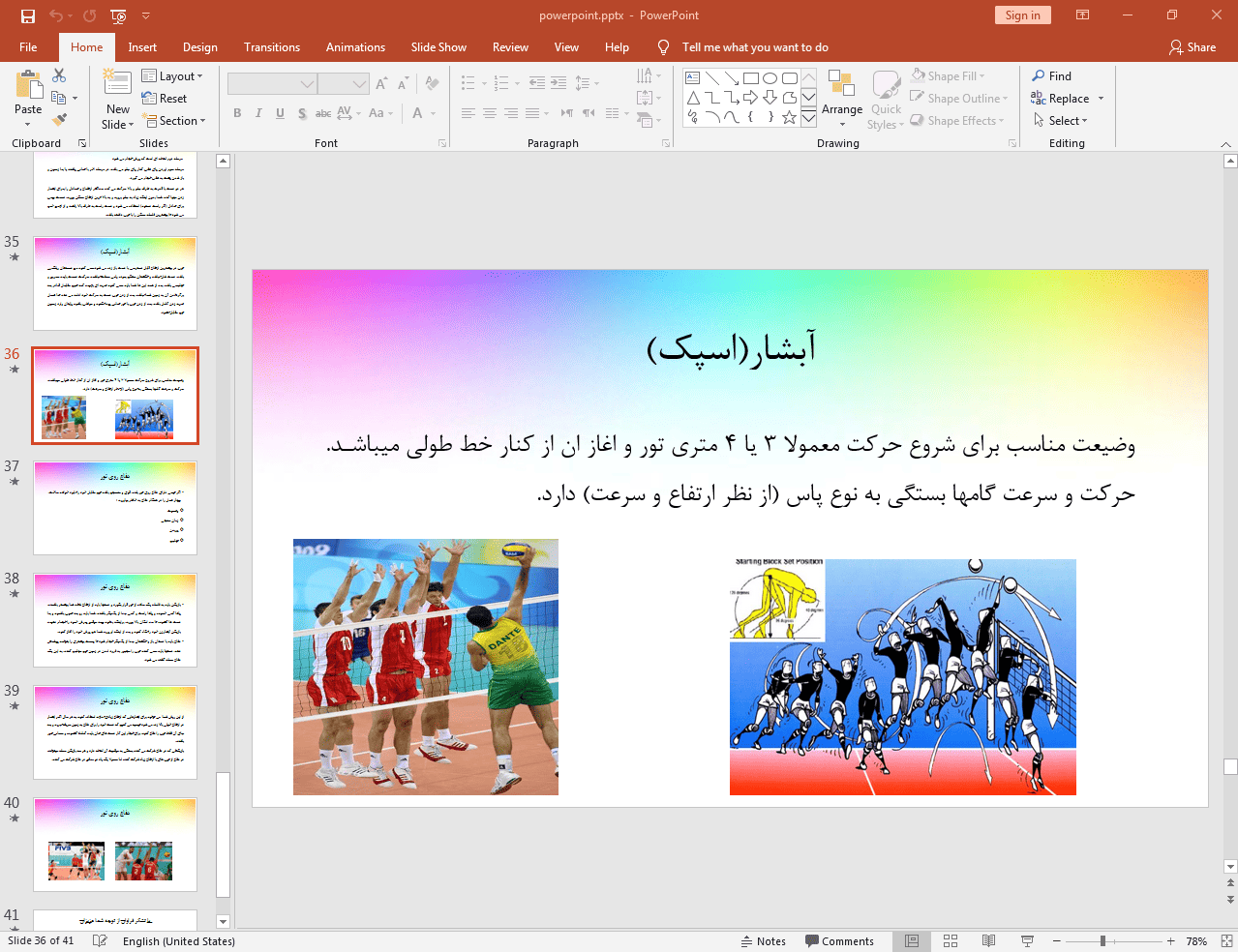Toggle Bold formatting
1238x952 pixels.
click(x=237, y=113)
